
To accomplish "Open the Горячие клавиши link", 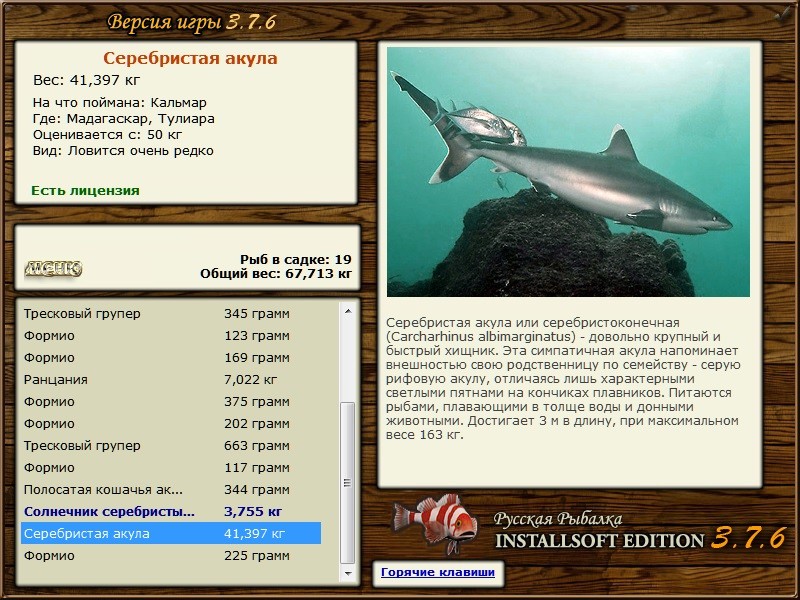I will tap(438, 572).
